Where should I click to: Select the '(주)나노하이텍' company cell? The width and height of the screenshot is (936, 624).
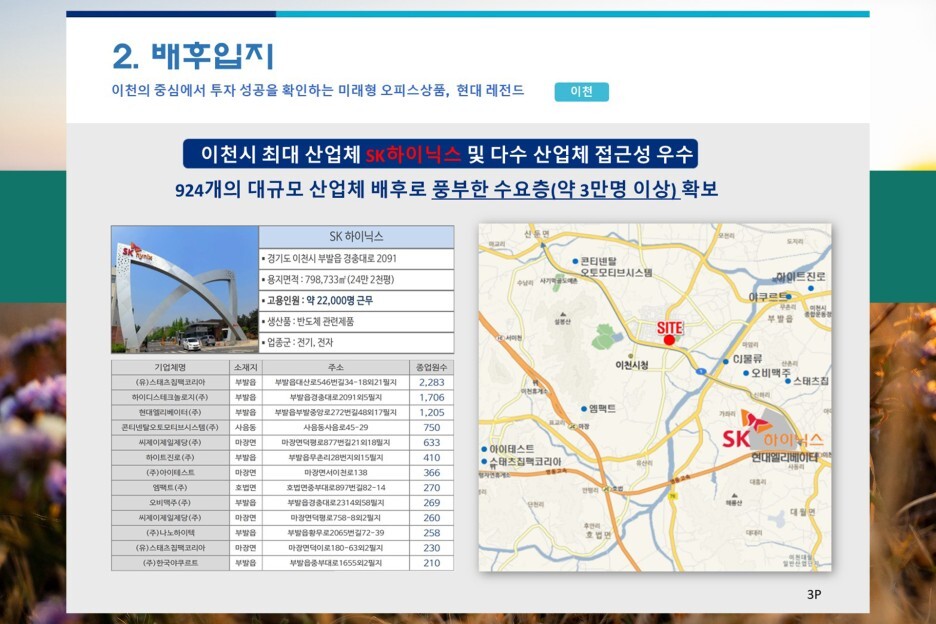[170, 533]
